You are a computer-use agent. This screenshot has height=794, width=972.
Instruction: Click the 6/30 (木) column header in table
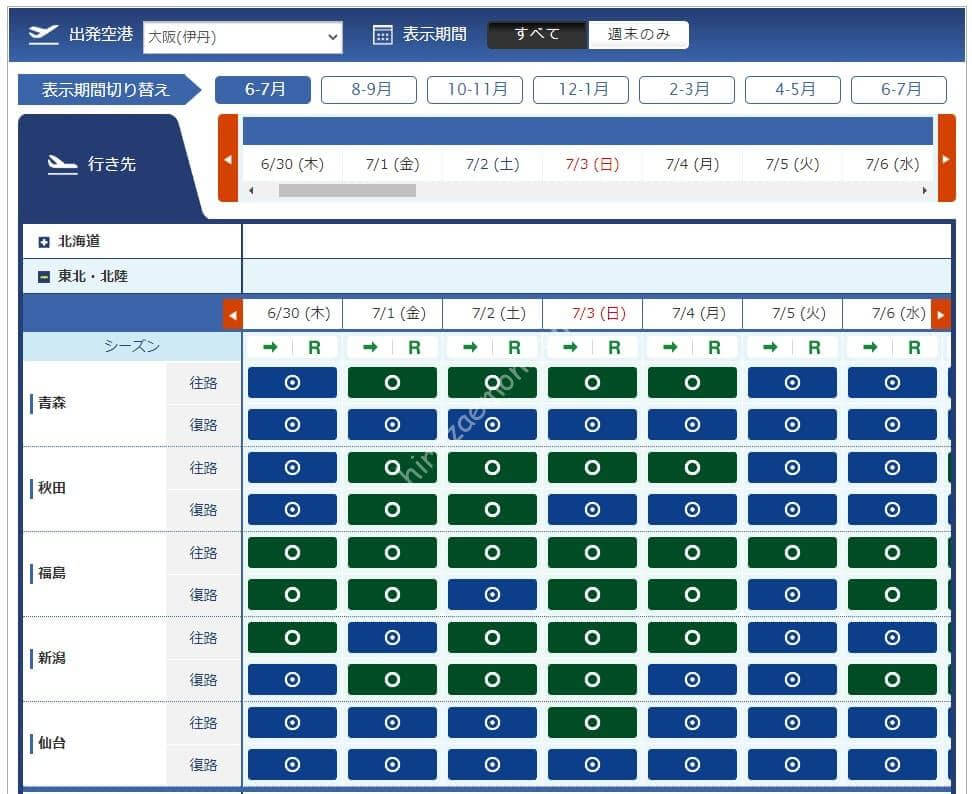(x=298, y=314)
